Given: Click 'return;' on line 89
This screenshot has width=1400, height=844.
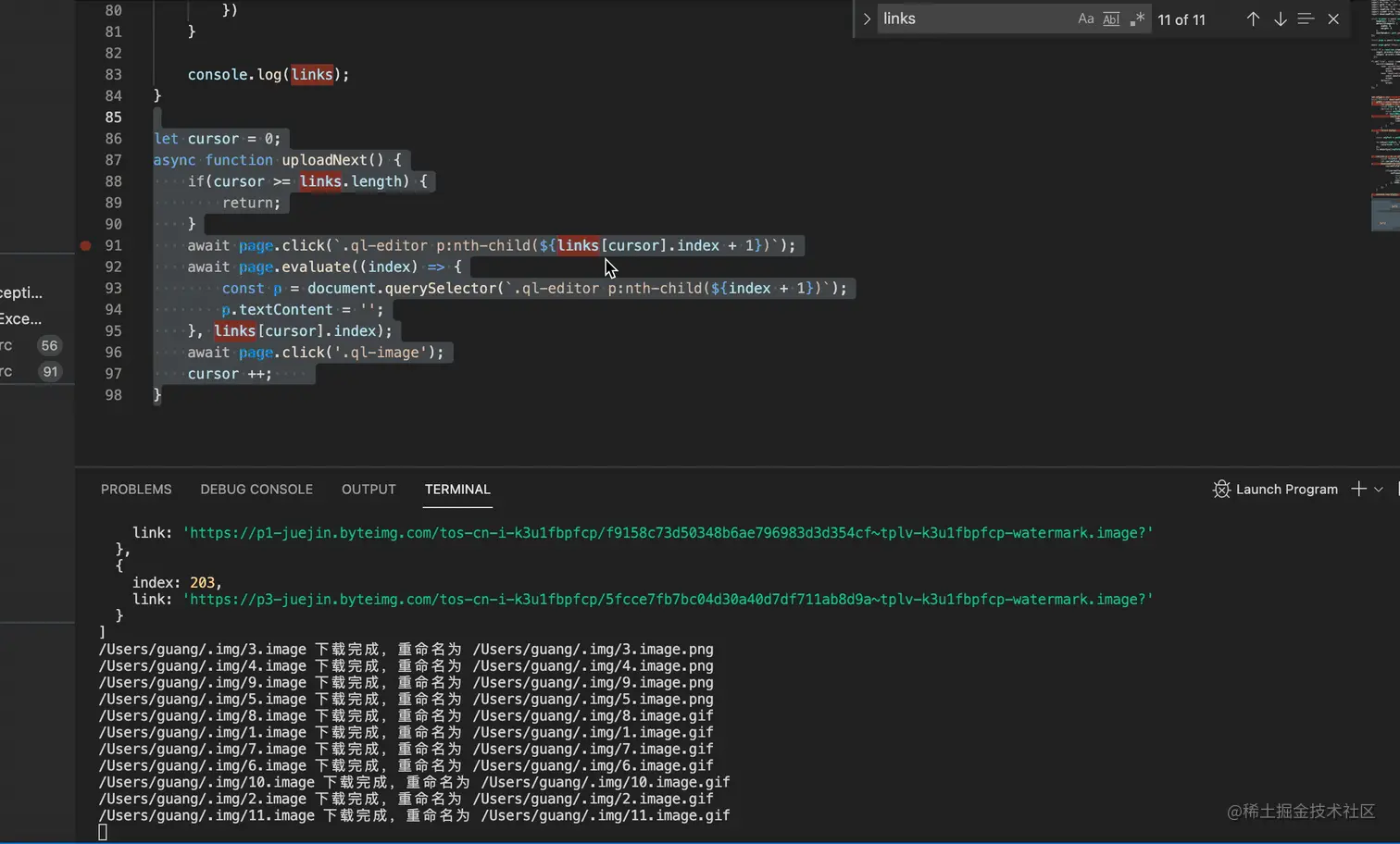Looking at the screenshot, I should [251, 202].
